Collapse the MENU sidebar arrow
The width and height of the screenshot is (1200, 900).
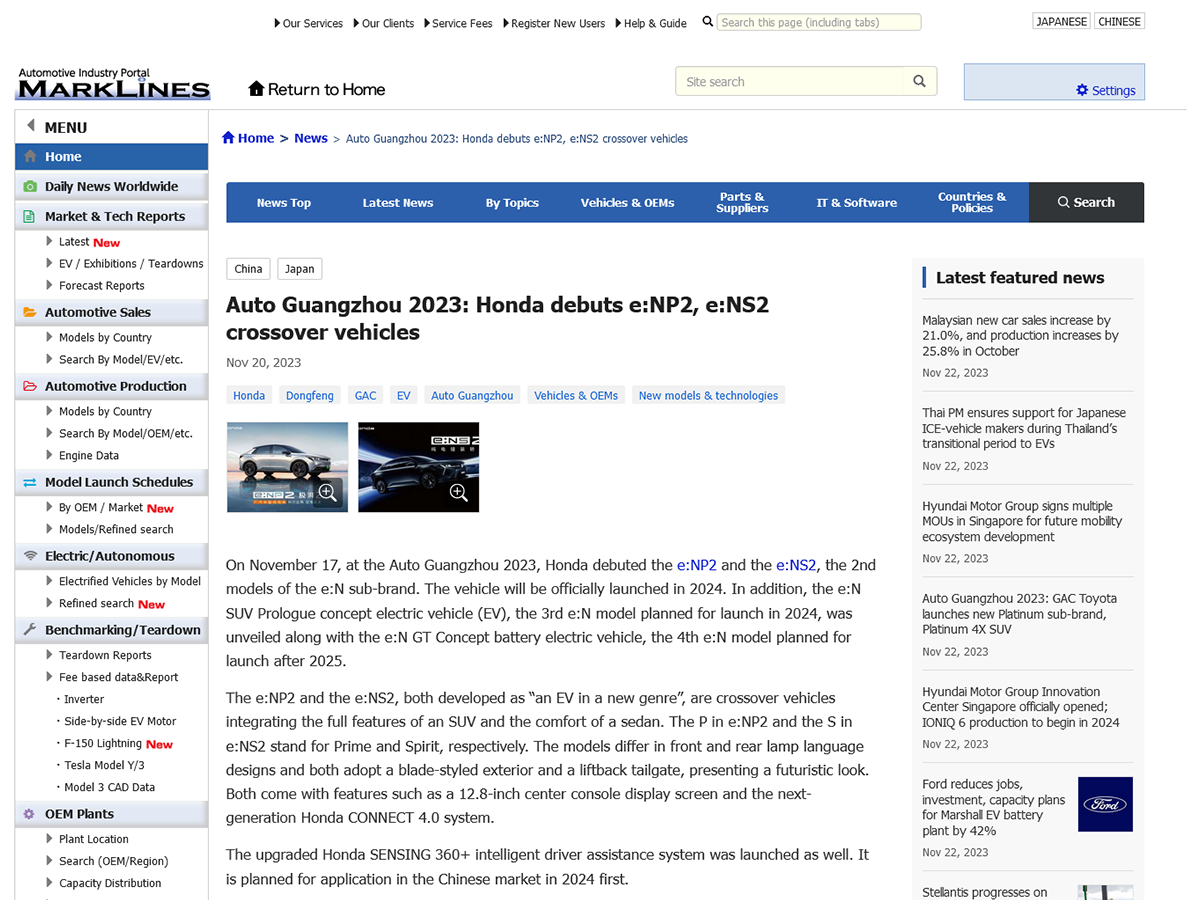[x=31, y=126]
